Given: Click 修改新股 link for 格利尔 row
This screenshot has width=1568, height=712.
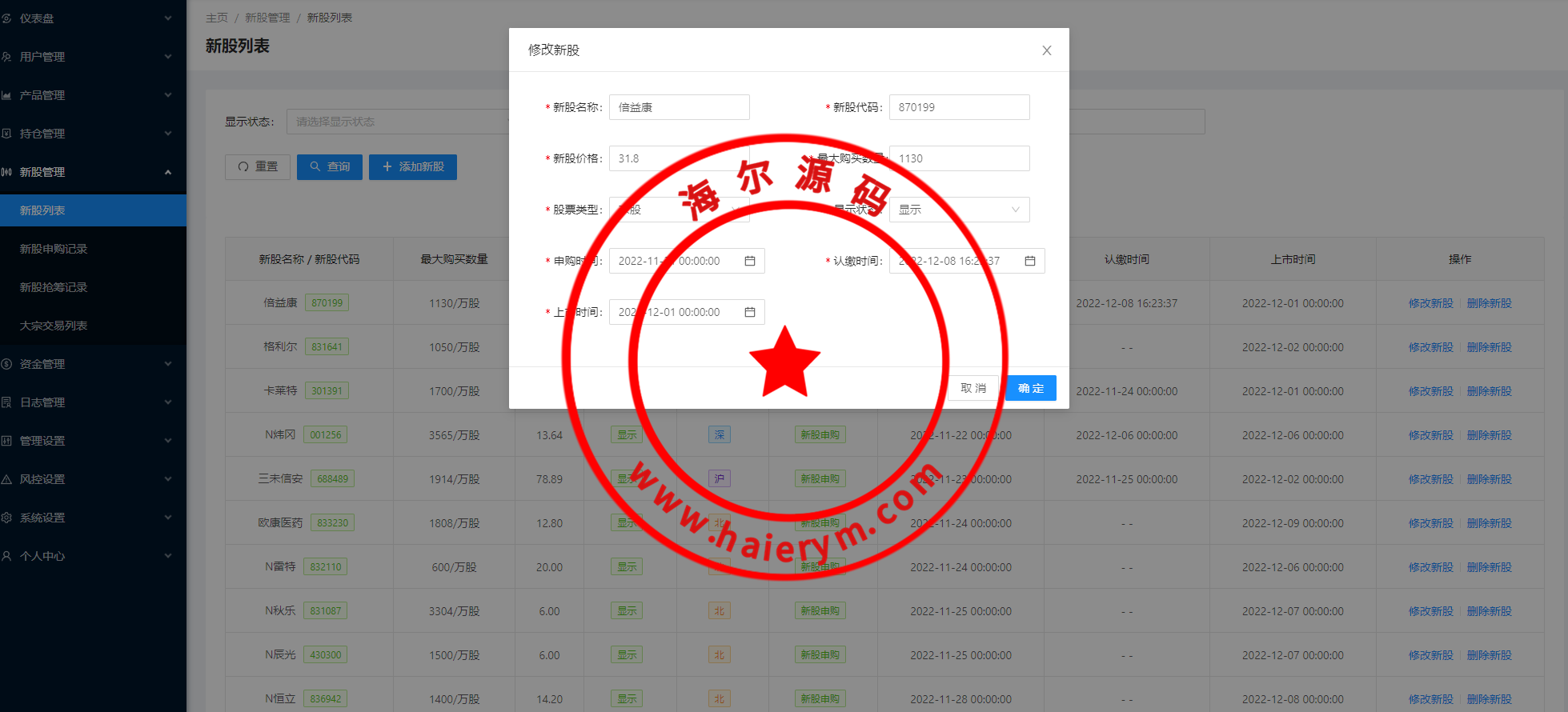Looking at the screenshot, I should click(1430, 347).
